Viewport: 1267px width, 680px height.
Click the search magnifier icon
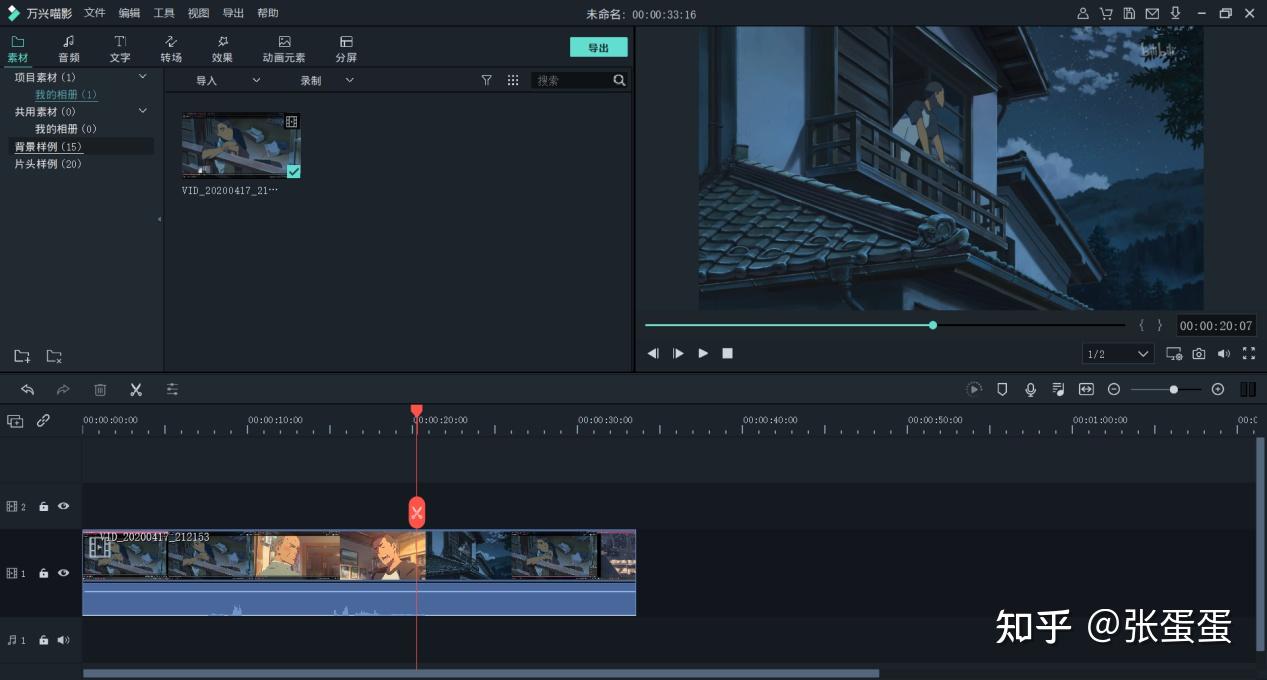(x=619, y=80)
